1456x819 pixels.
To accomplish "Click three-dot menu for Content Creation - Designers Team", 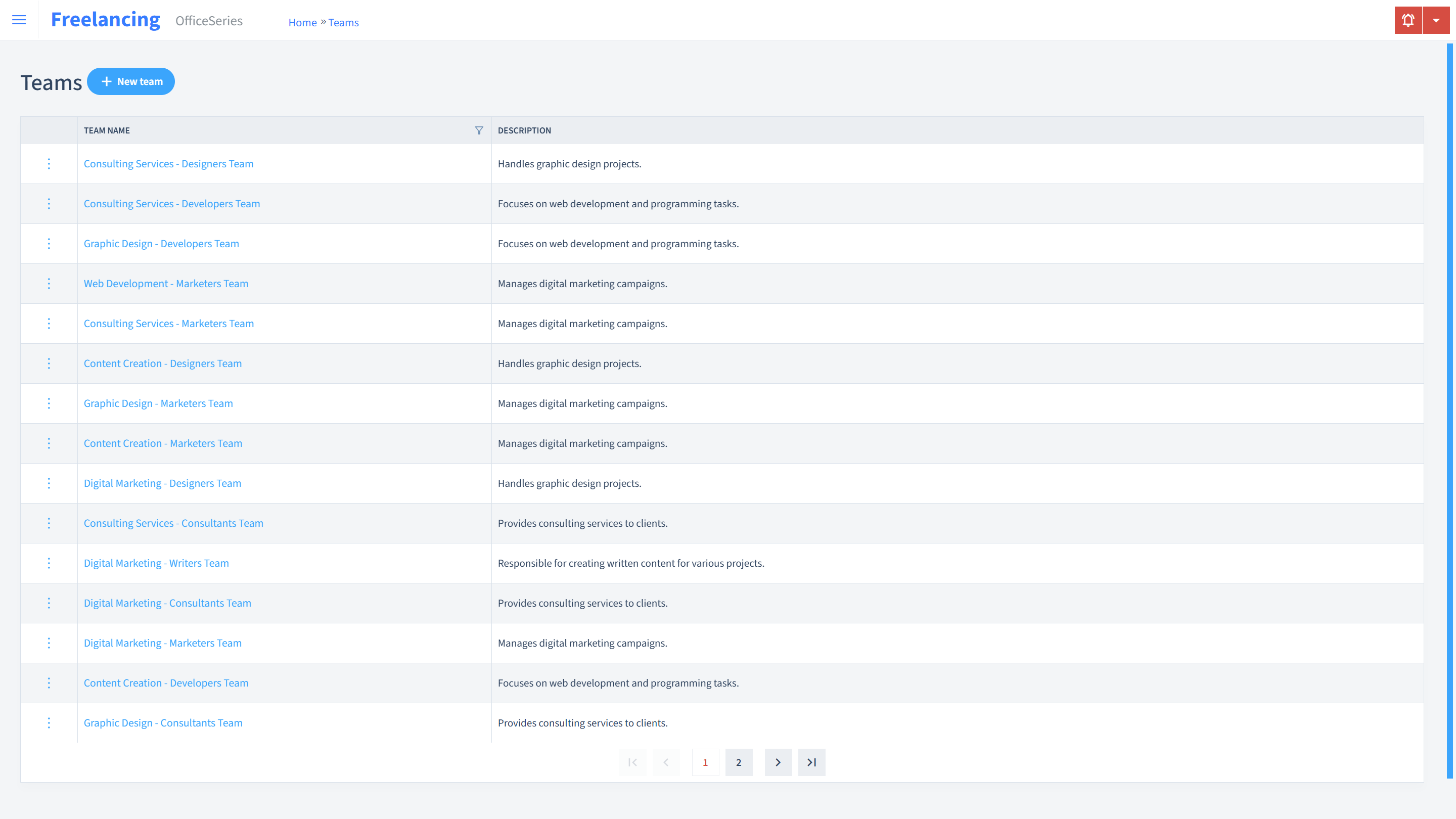I will 49,363.
